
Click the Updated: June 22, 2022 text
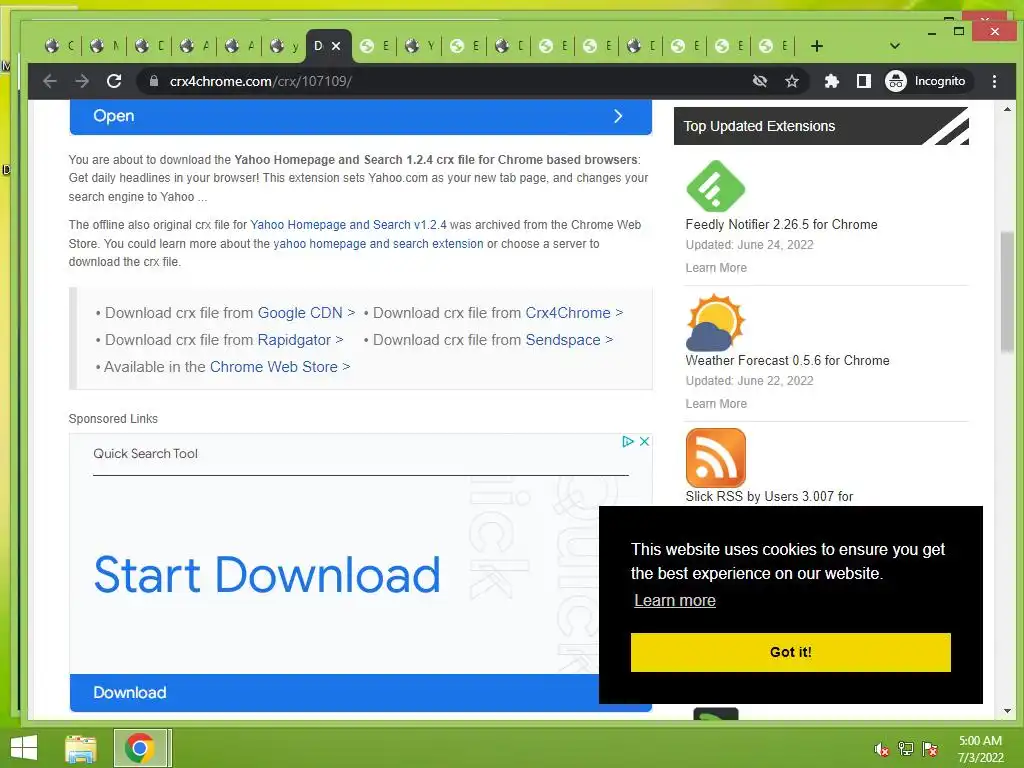[749, 381]
